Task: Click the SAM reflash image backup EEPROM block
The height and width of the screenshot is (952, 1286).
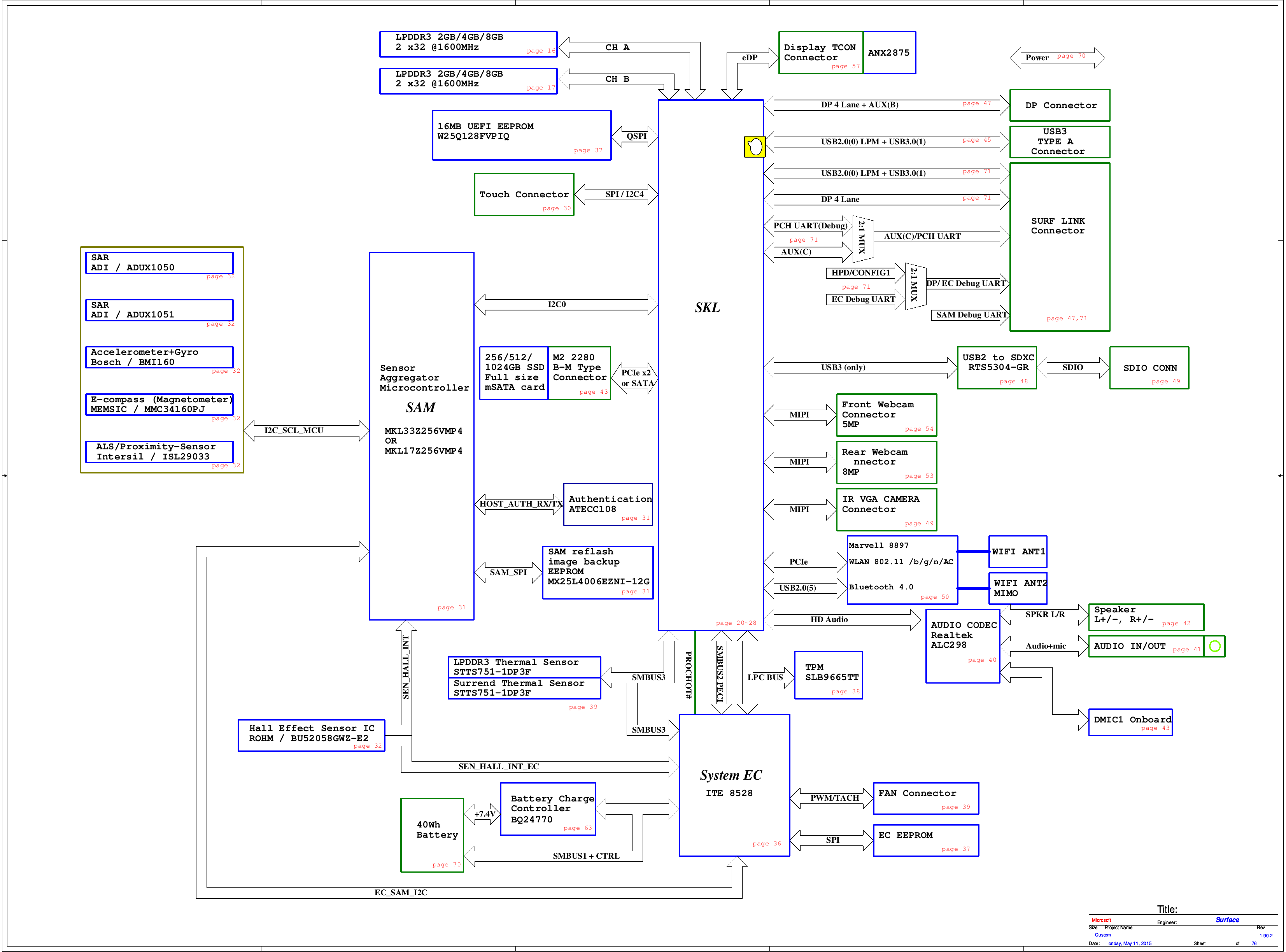Action: pyautogui.click(x=598, y=573)
